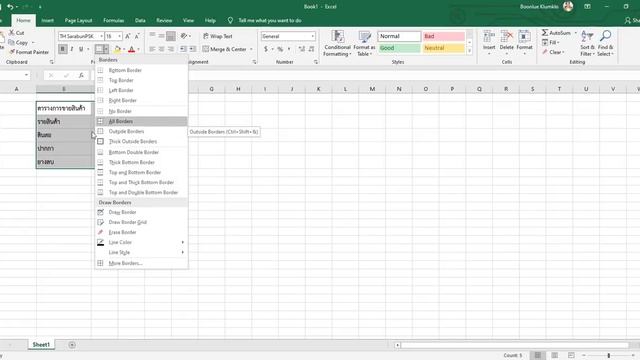Toggle Align Right

171,49
